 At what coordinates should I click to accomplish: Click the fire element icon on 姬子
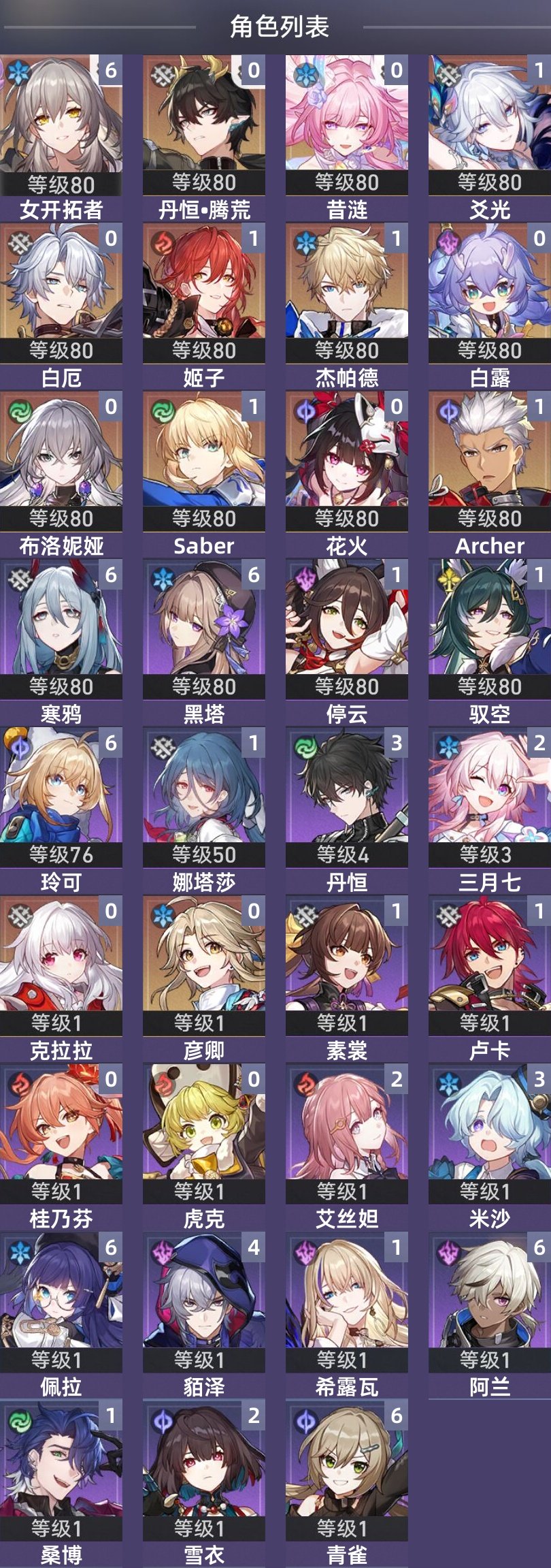tap(163, 241)
